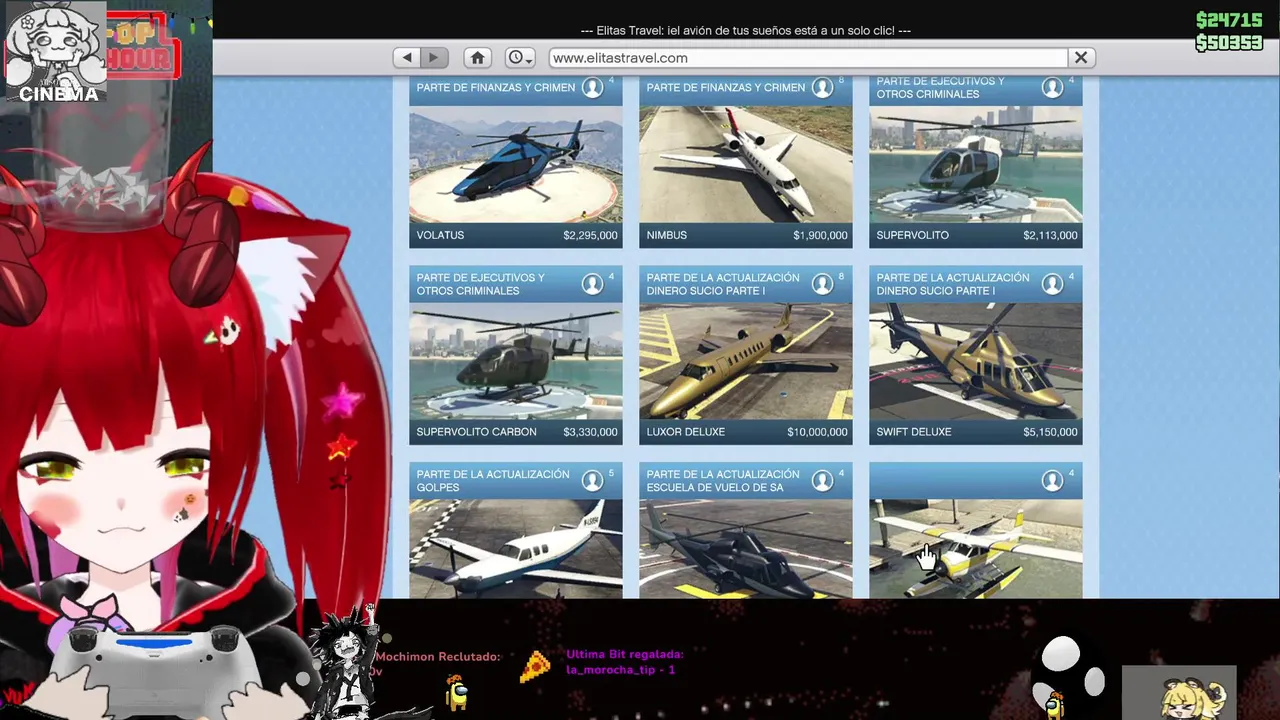This screenshot has width=1280, height=720.
Task: Click the $10,000,000 Luxor Deluxe price
Action: click(x=817, y=432)
